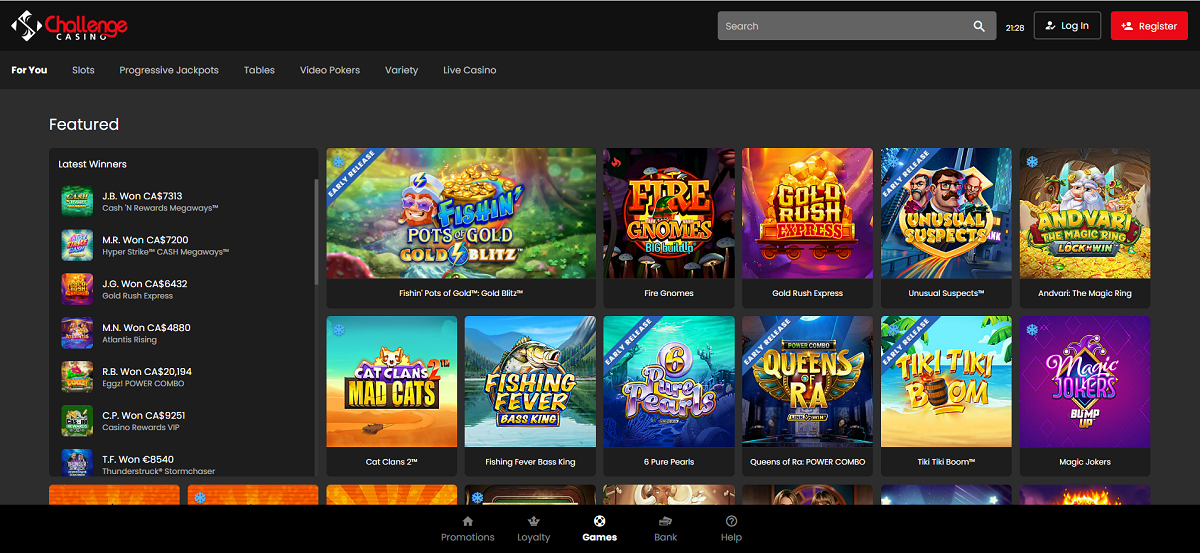Launch the Tiki Tiki Boom game

(946, 396)
